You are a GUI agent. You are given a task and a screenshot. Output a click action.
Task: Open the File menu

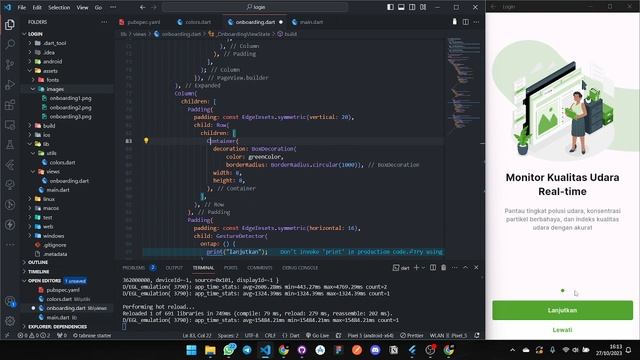point(22,7)
